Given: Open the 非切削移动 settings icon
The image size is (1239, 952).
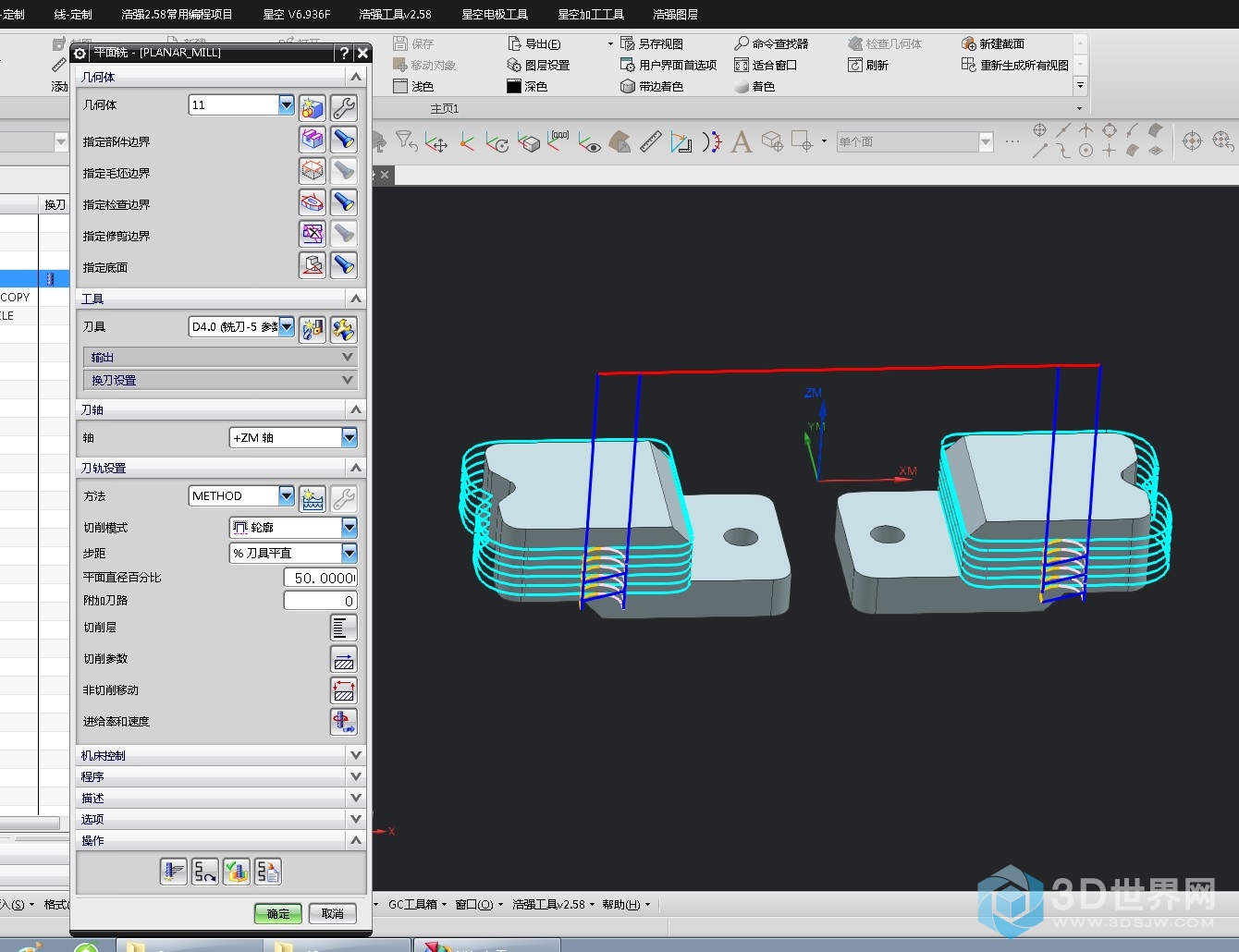Looking at the screenshot, I should (x=343, y=690).
